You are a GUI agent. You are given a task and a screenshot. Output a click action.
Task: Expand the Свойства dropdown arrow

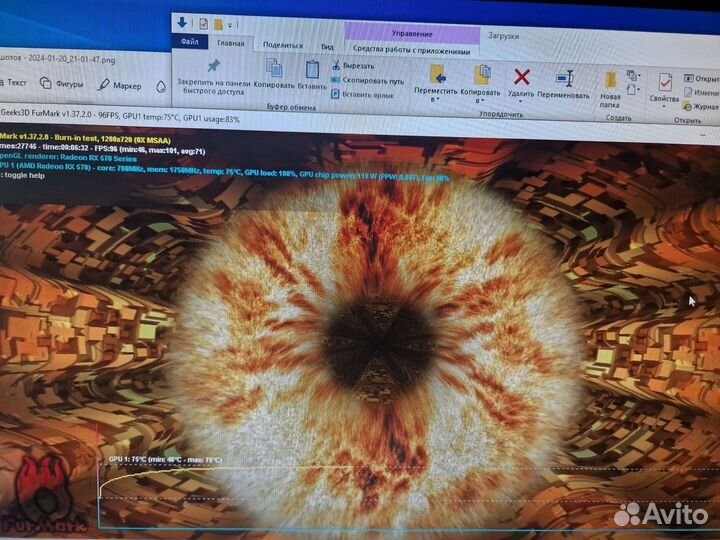664,107
